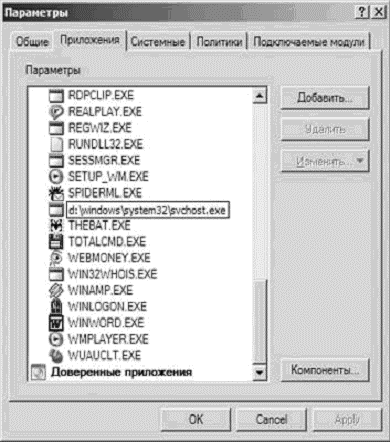Open the Изменить dropdown arrow
390x442 pixels.
pos(360,161)
